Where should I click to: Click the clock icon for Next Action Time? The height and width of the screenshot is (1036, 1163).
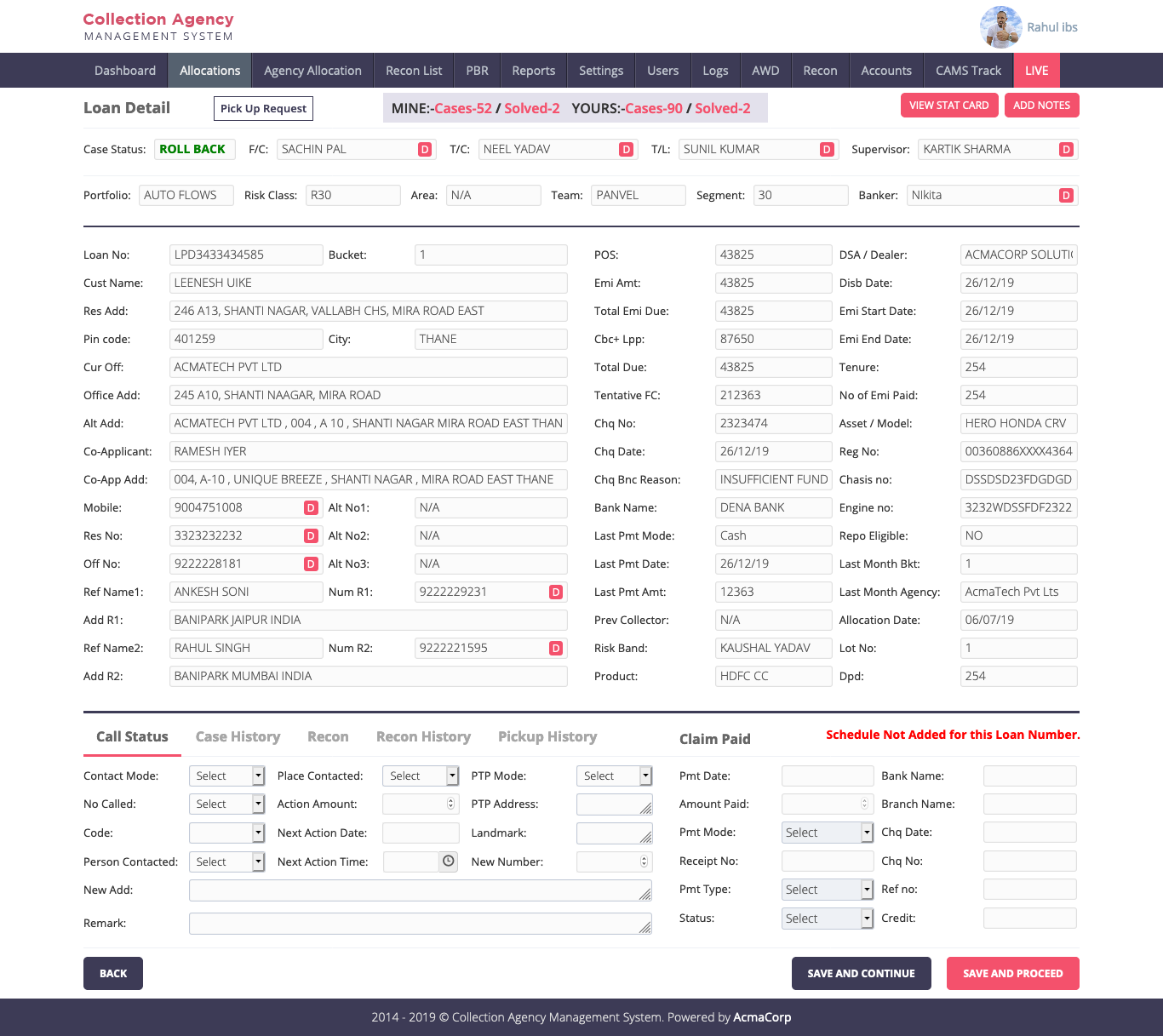448,861
